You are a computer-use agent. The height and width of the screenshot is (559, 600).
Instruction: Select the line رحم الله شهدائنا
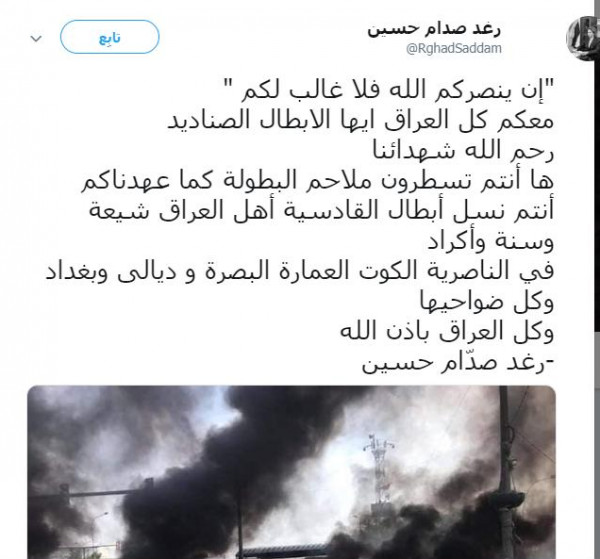pos(463,151)
